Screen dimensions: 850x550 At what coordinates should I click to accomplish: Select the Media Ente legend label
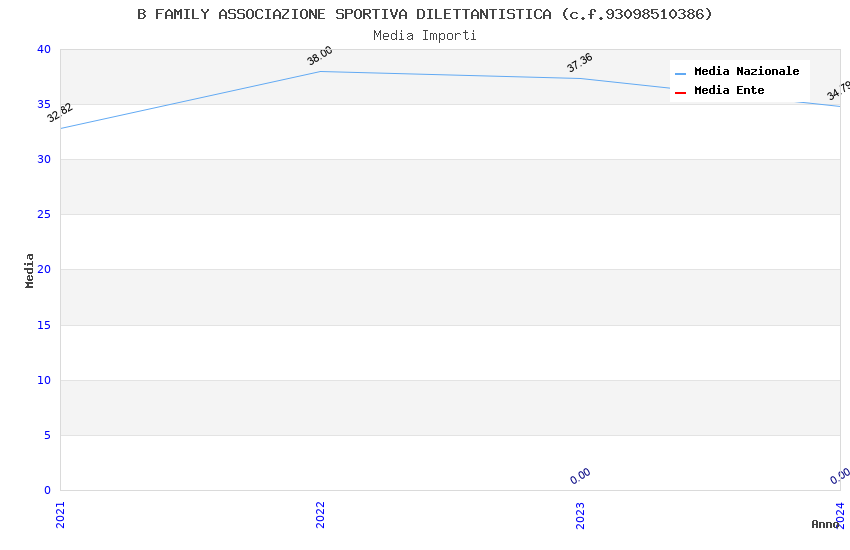(729, 91)
